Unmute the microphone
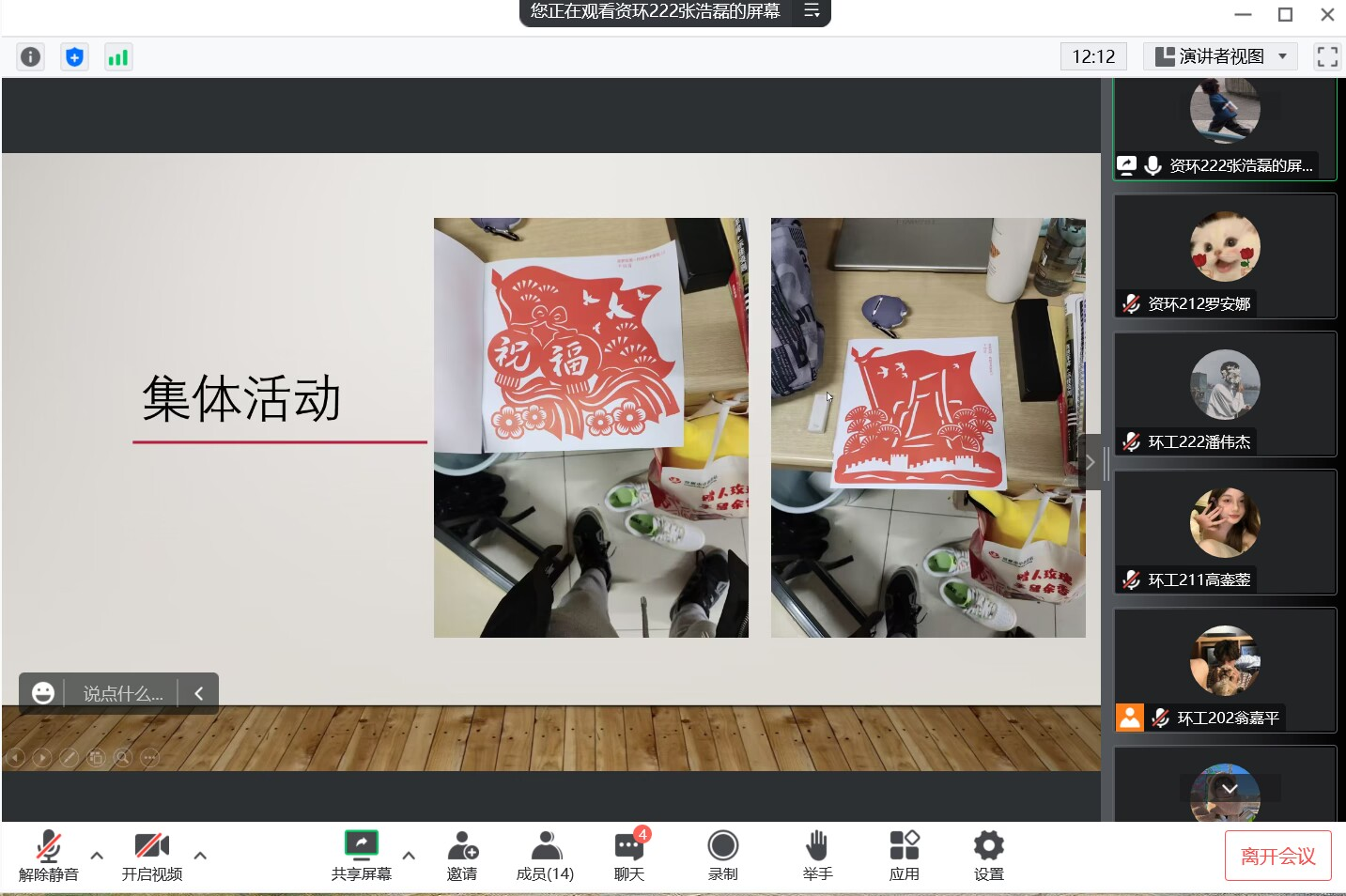This screenshot has width=1346, height=896. tap(49, 855)
